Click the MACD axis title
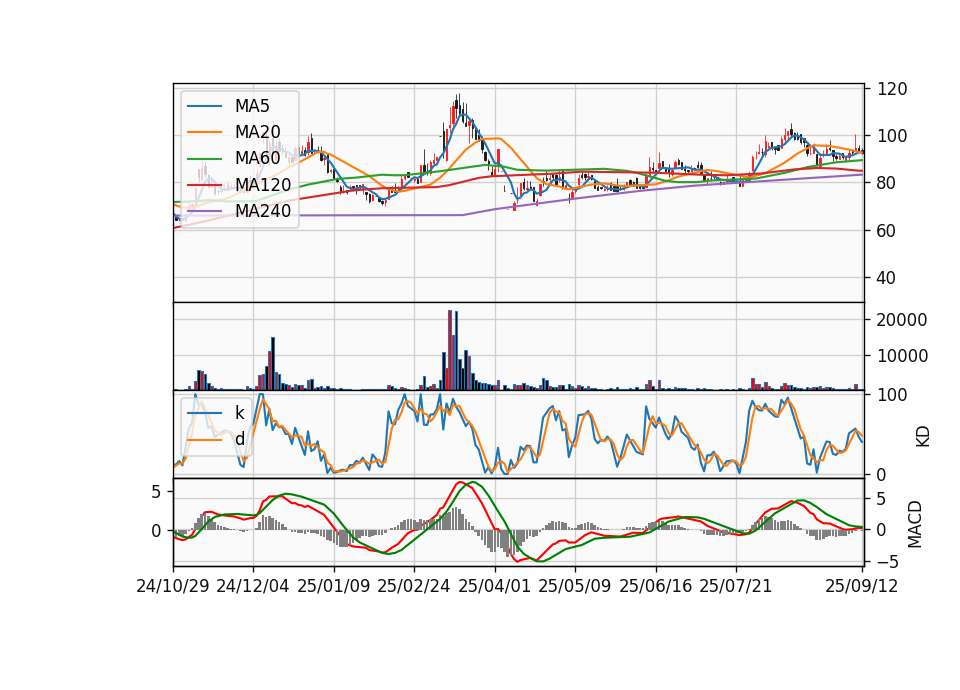This screenshot has height=690, width=960. (915, 524)
